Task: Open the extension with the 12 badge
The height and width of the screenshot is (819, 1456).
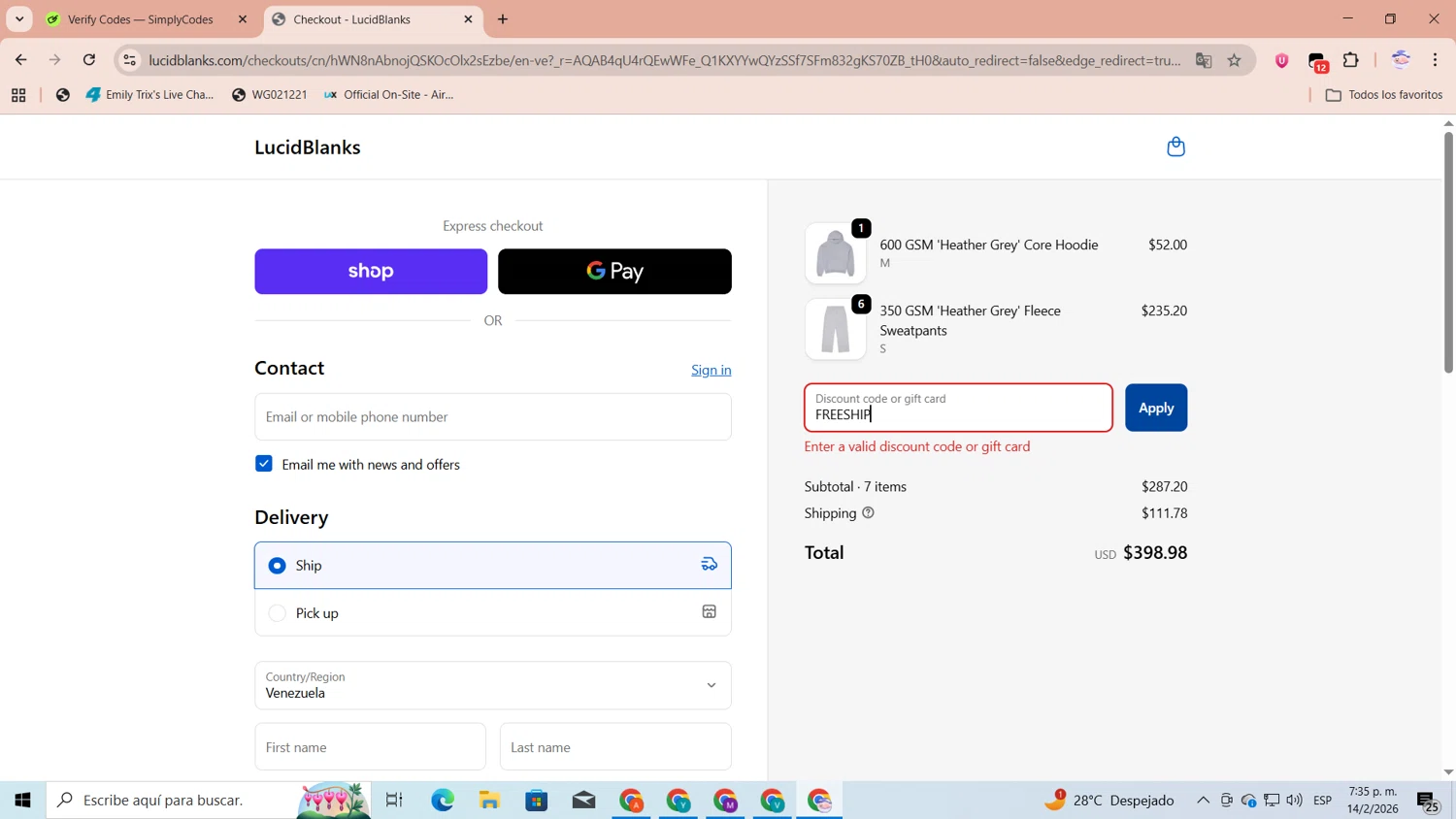Action: [1317, 61]
